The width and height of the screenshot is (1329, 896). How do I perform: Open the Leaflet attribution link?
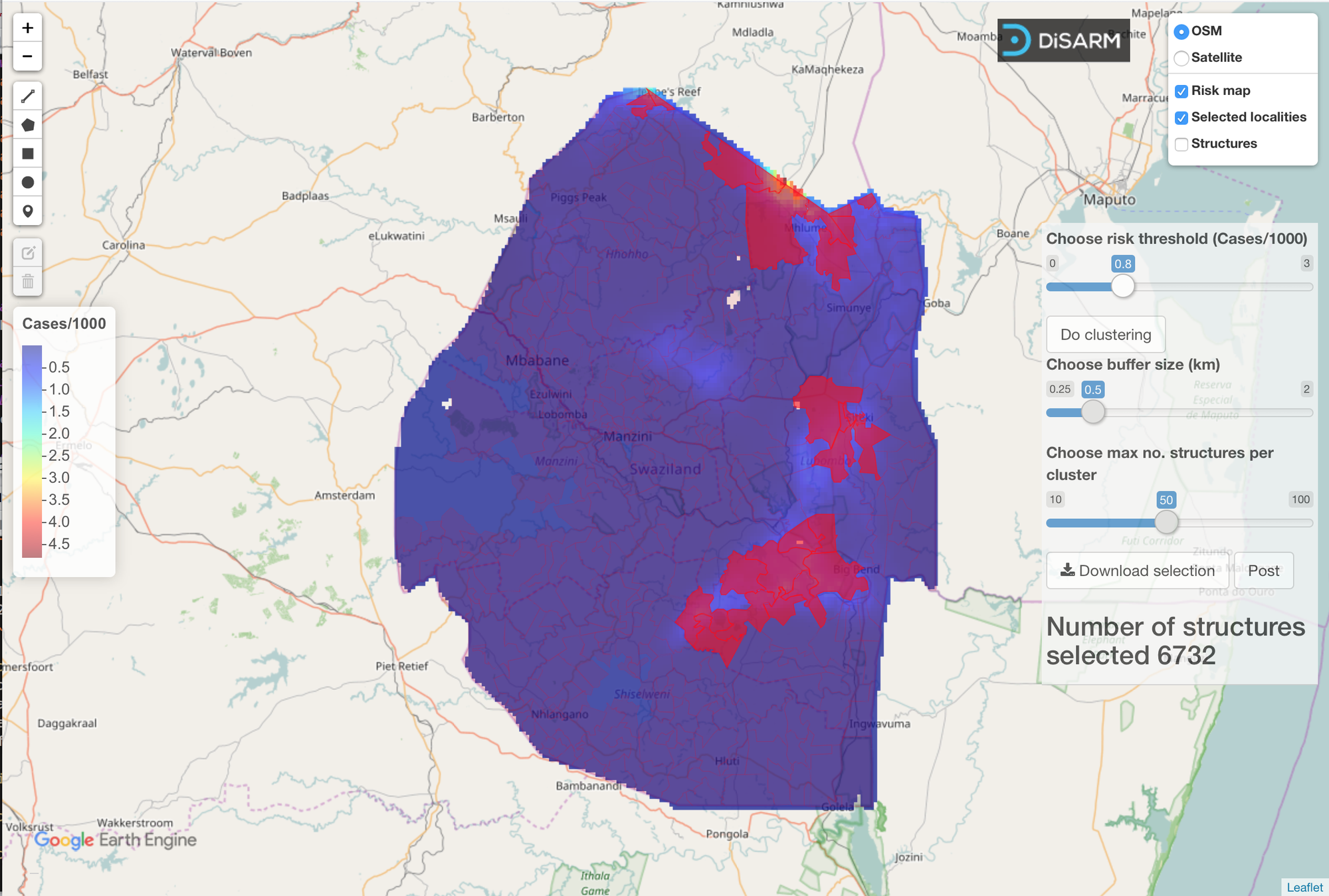pyautogui.click(x=1304, y=887)
